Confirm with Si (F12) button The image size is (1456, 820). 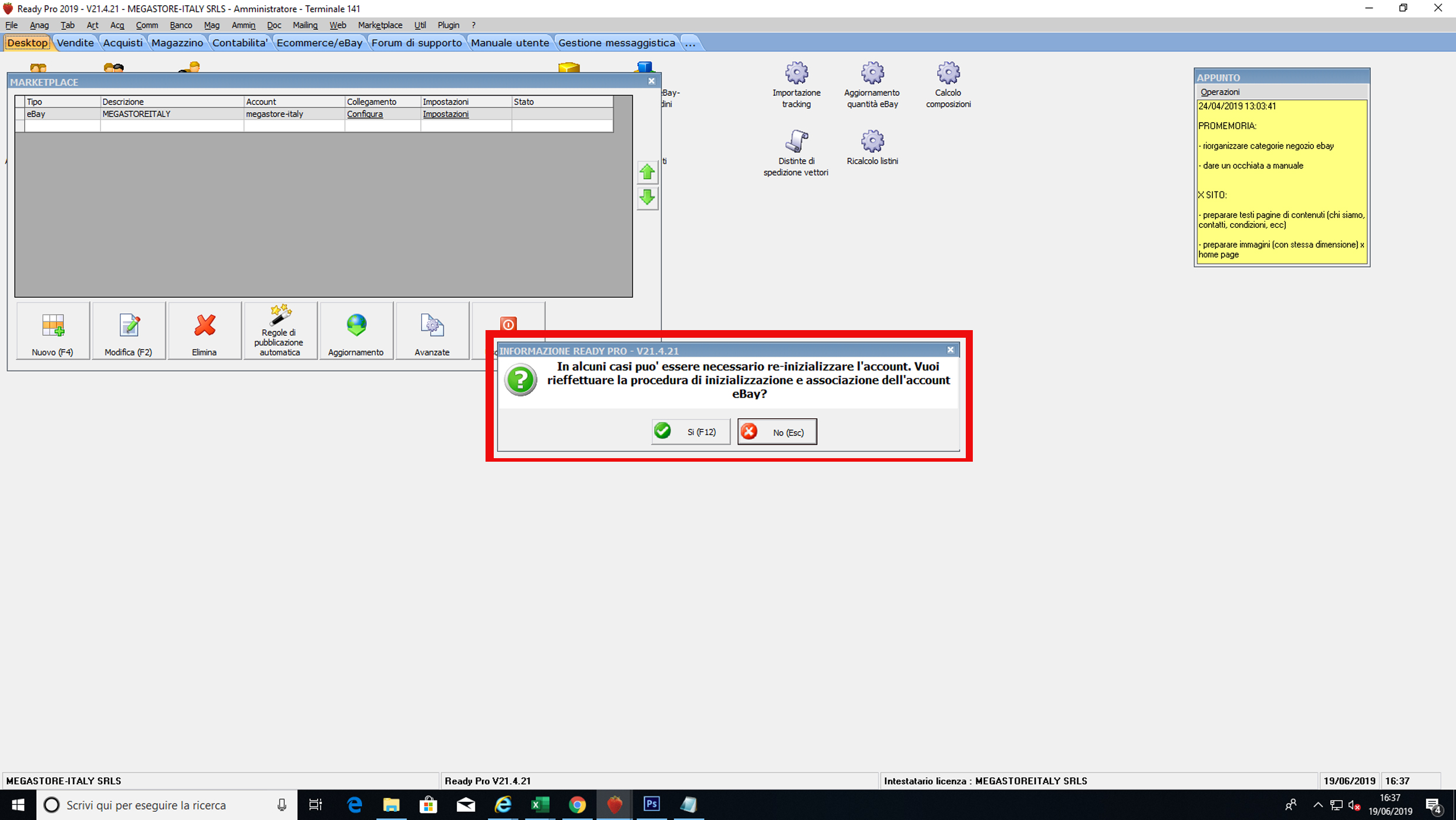point(690,432)
